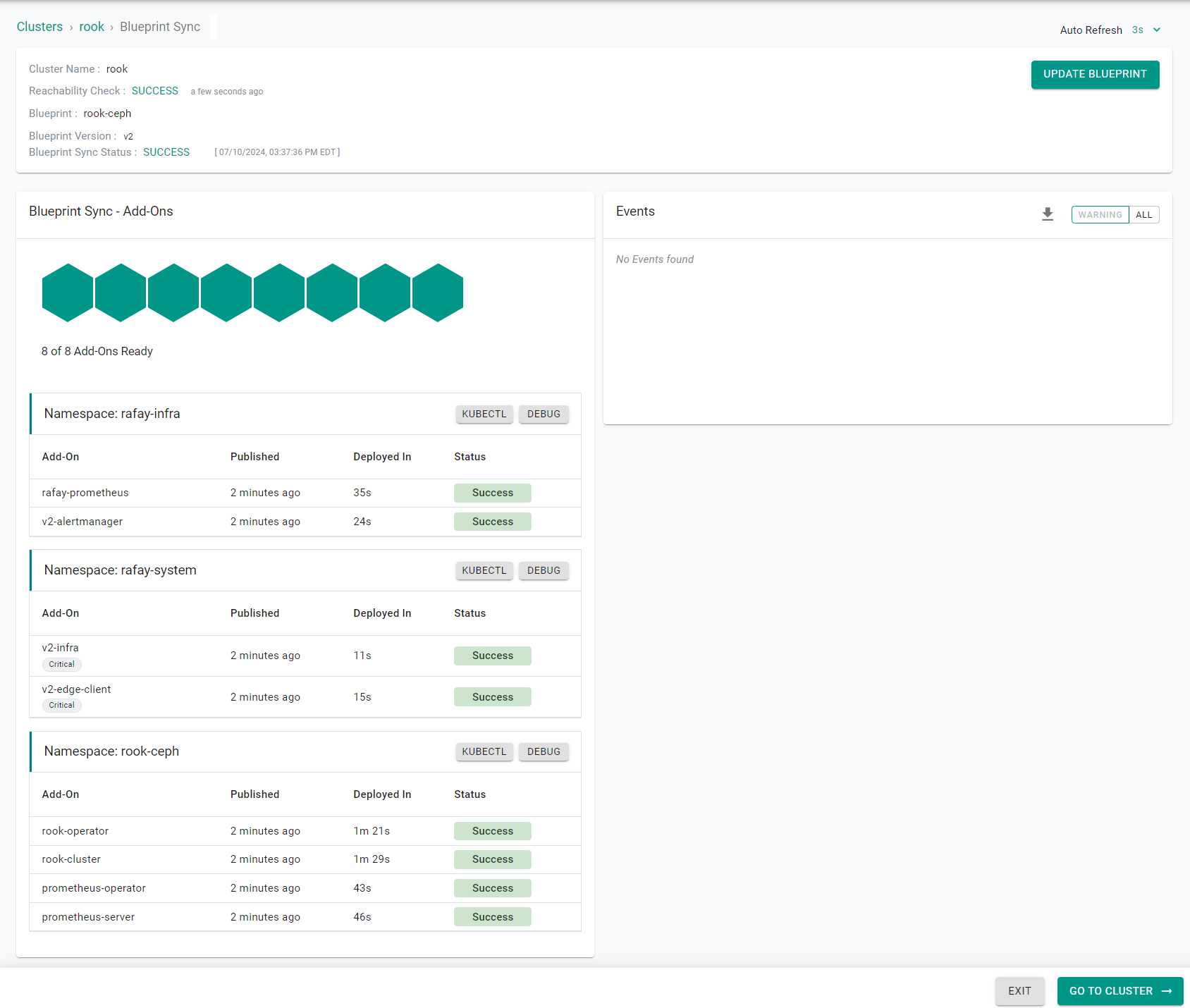The height and width of the screenshot is (1008, 1190).
Task: Click Success status for prometheus-server
Action: coord(493,917)
